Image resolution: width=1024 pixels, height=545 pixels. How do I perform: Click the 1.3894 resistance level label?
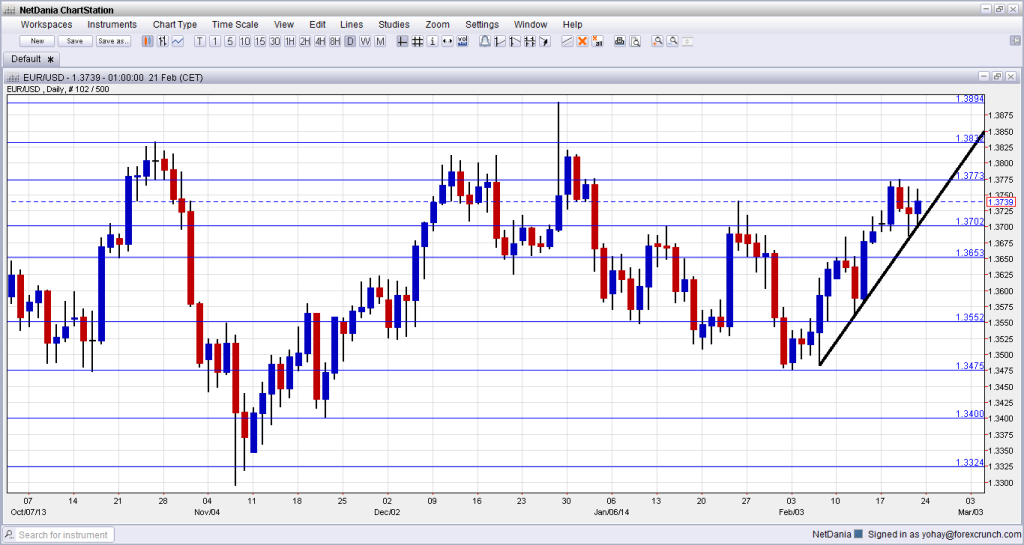(970, 99)
